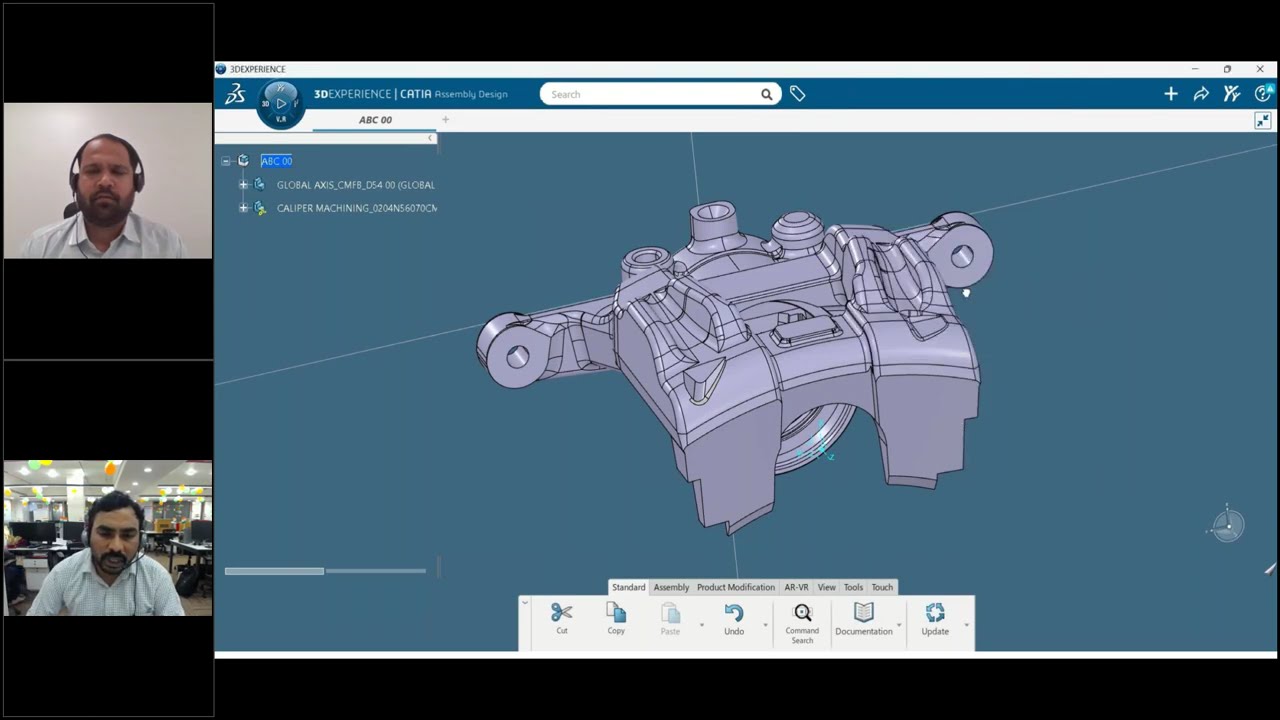Image resolution: width=1280 pixels, height=720 pixels.
Task: Open the Product Modification tab
Action: click(x=736, y=587)
